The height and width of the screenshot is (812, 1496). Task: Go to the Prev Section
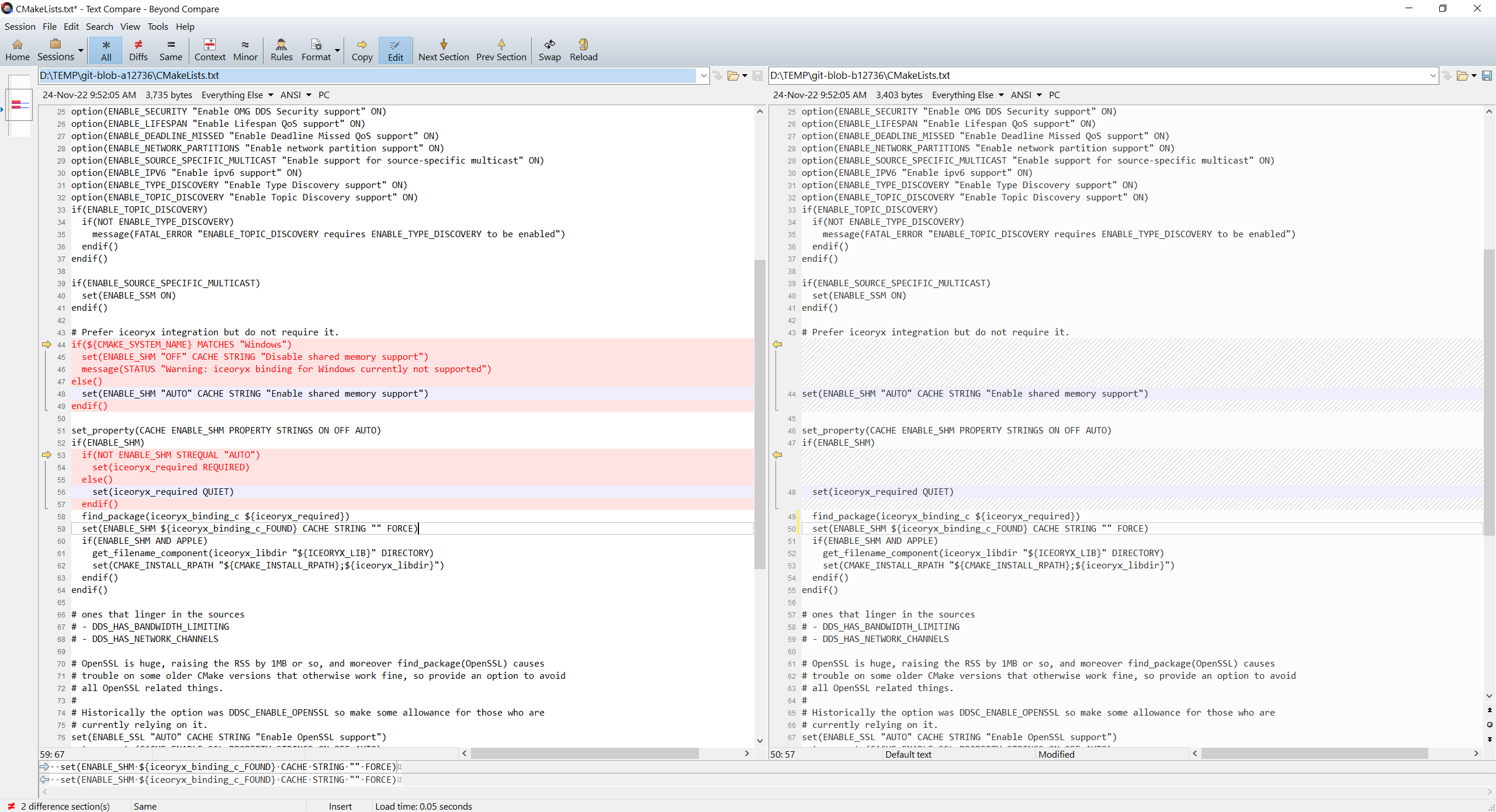501,50
